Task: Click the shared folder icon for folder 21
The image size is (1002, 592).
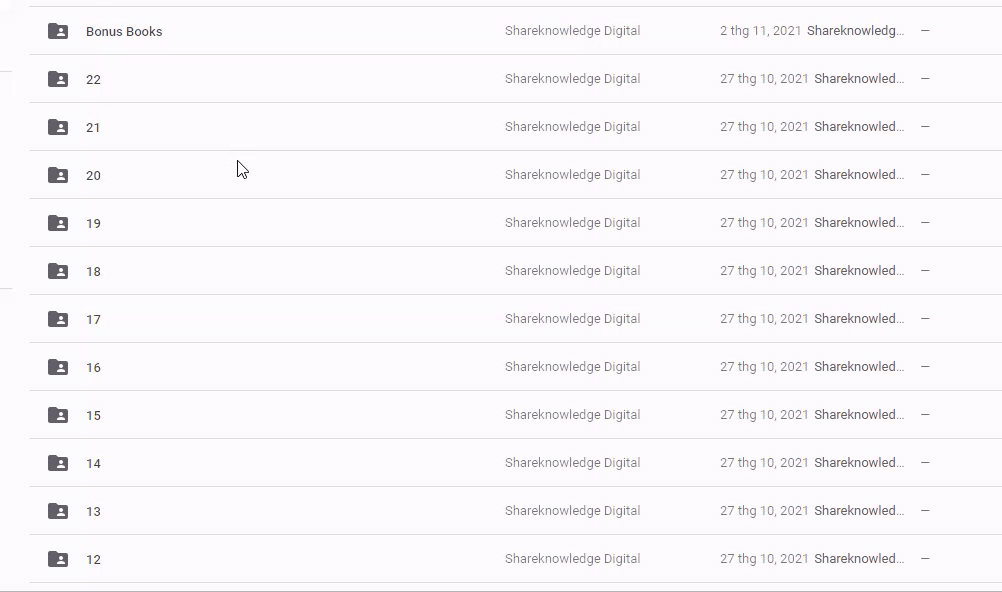Action: point(58,127)
